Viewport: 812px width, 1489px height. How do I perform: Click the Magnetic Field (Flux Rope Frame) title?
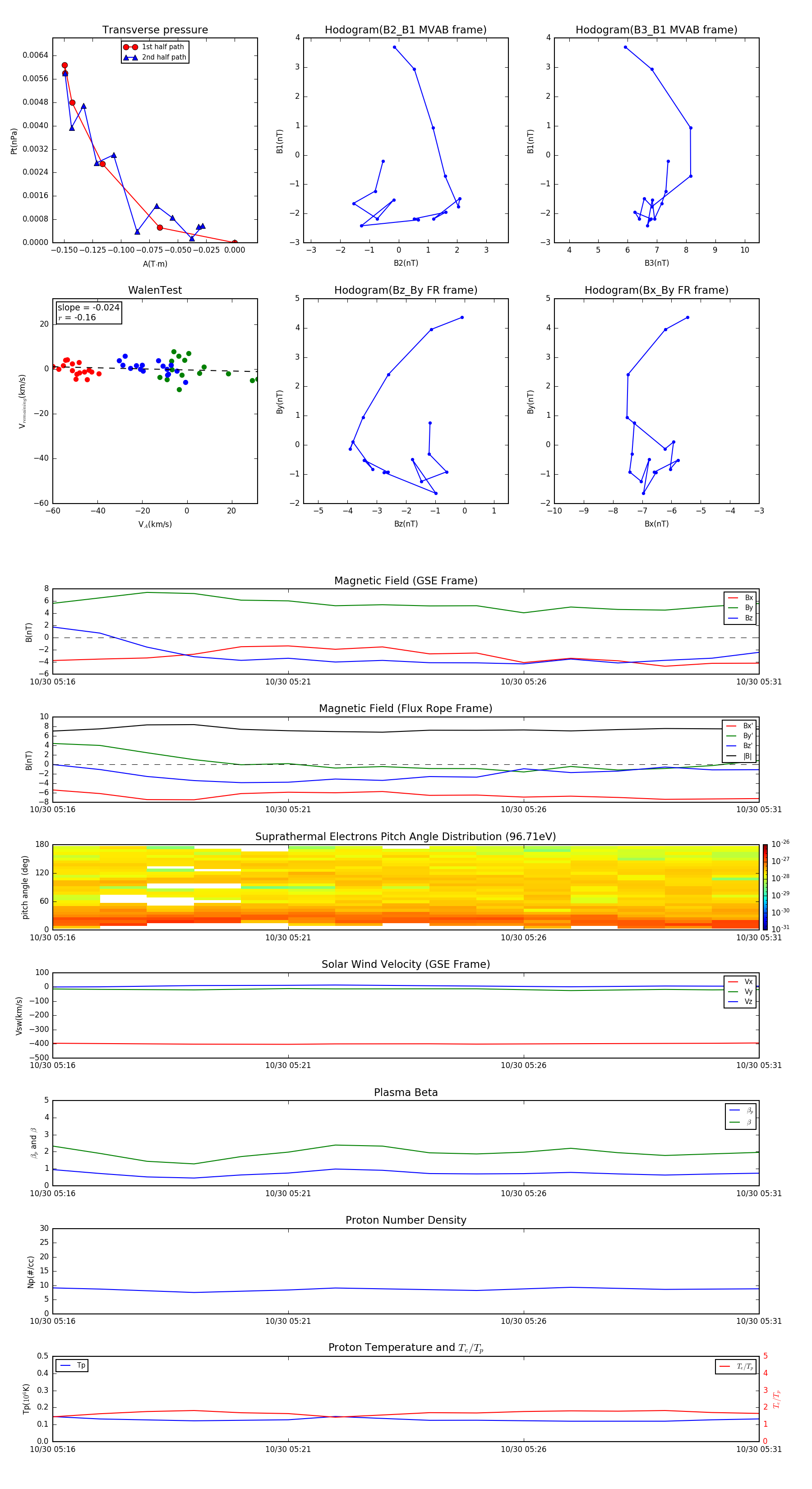(406, 709)
